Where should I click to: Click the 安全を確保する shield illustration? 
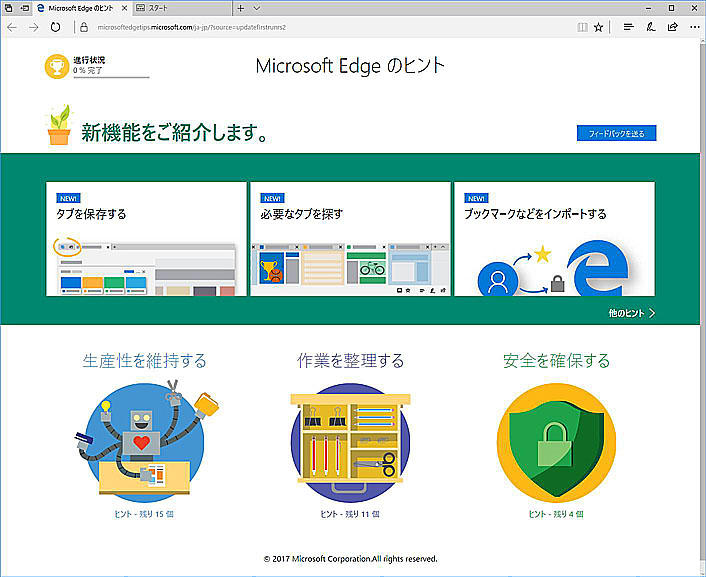(x=557, y=442)
